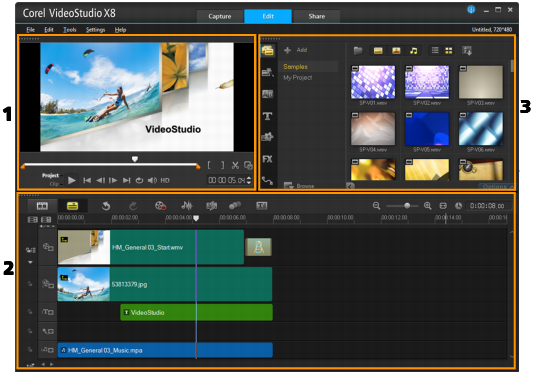The height and width of the screenshot is (387, 535).
Task: Open the Graphic library icon
Action: 268,137
